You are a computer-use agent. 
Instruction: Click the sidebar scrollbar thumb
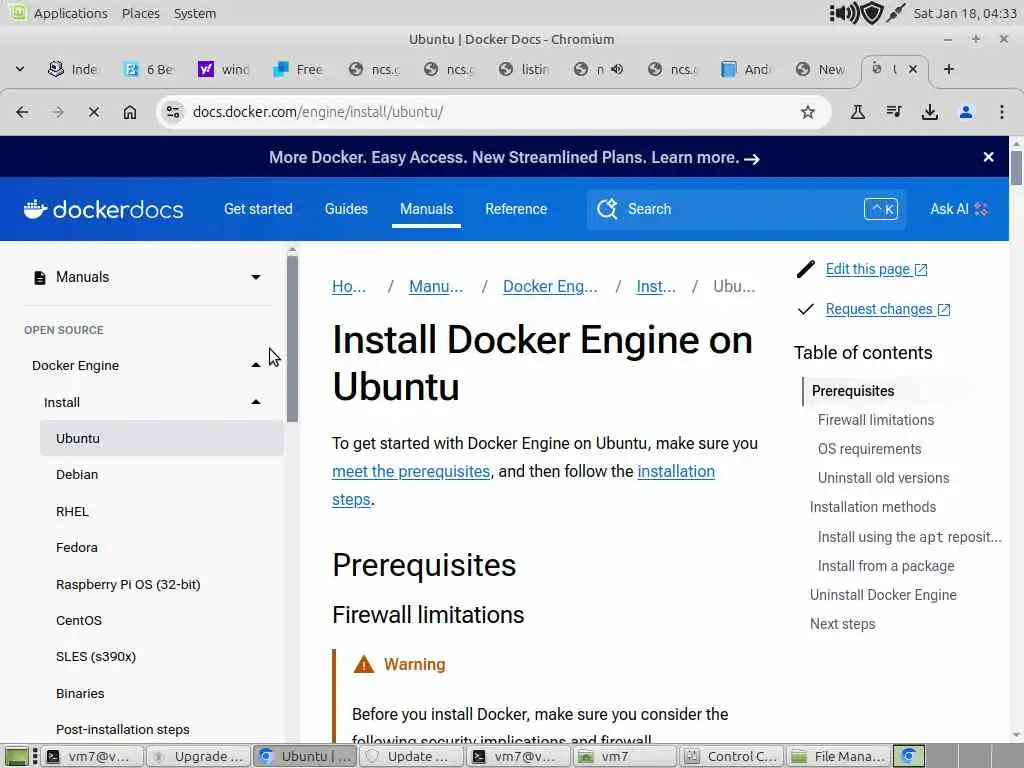click(292, 338)
